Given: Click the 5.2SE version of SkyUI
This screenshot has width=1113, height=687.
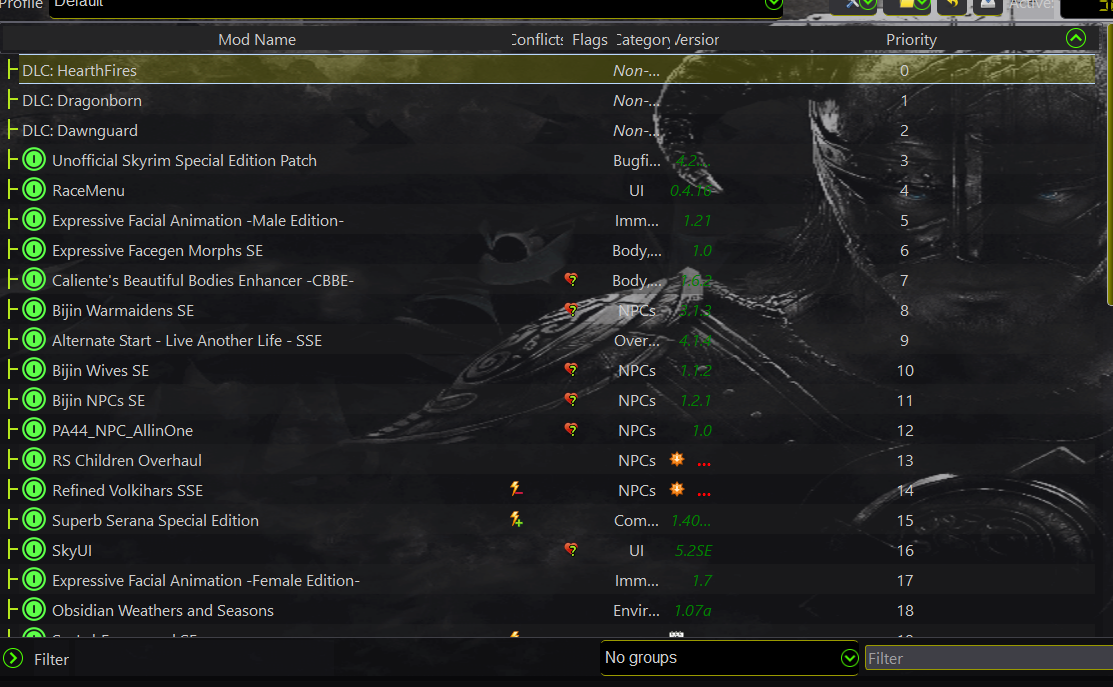Looking at the screenshot, I should click(x=693, y=550).
